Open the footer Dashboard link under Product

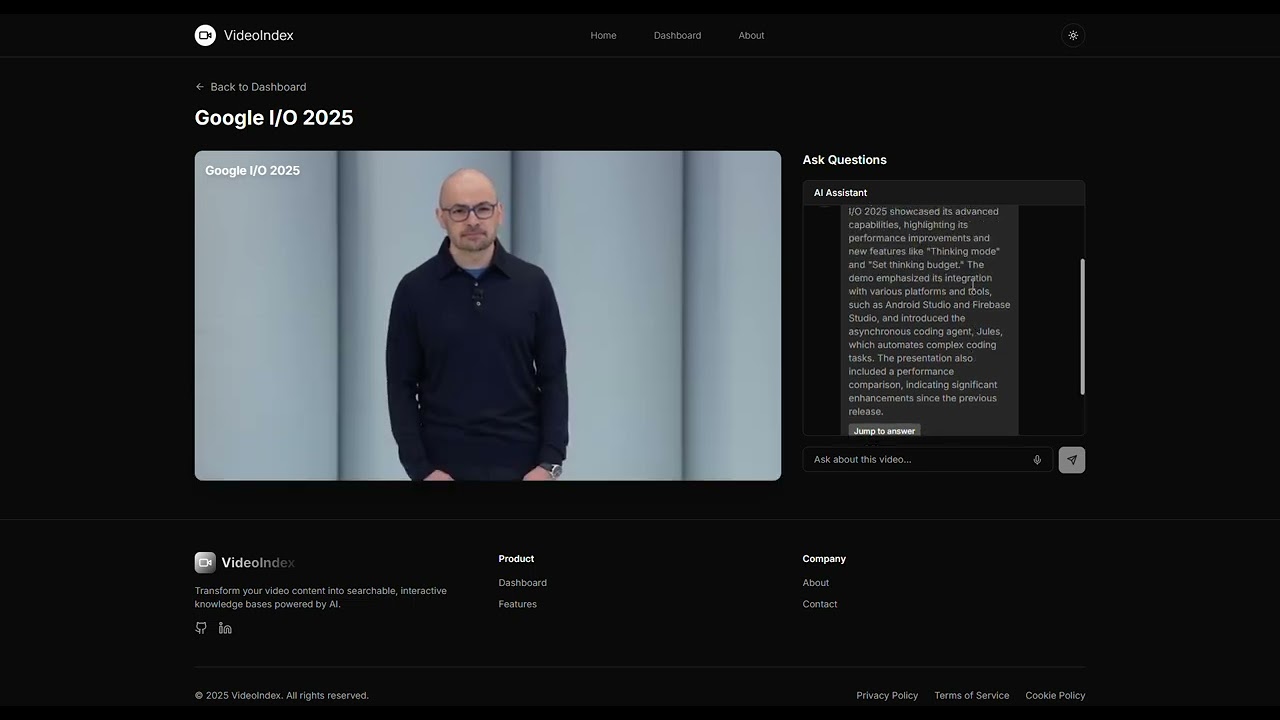point(523,583)
